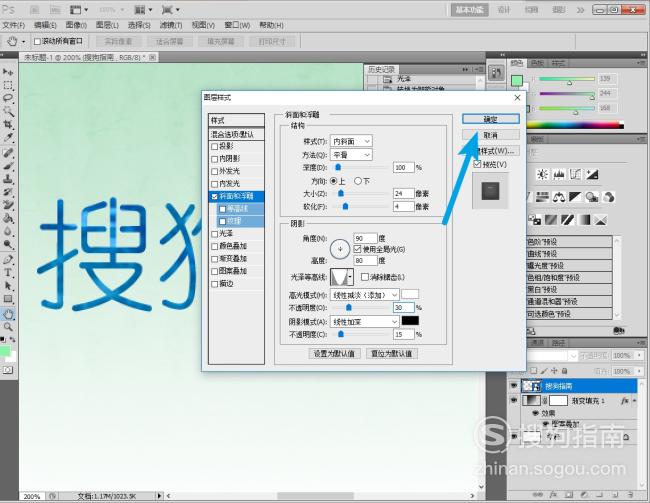
Task: Select the Paint Bucket tool
Action: point(8,218)
